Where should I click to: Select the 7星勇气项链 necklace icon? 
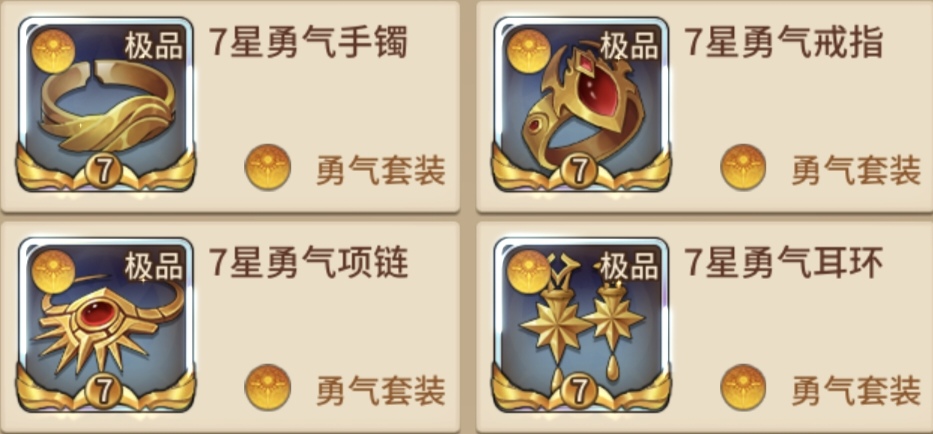106,324
